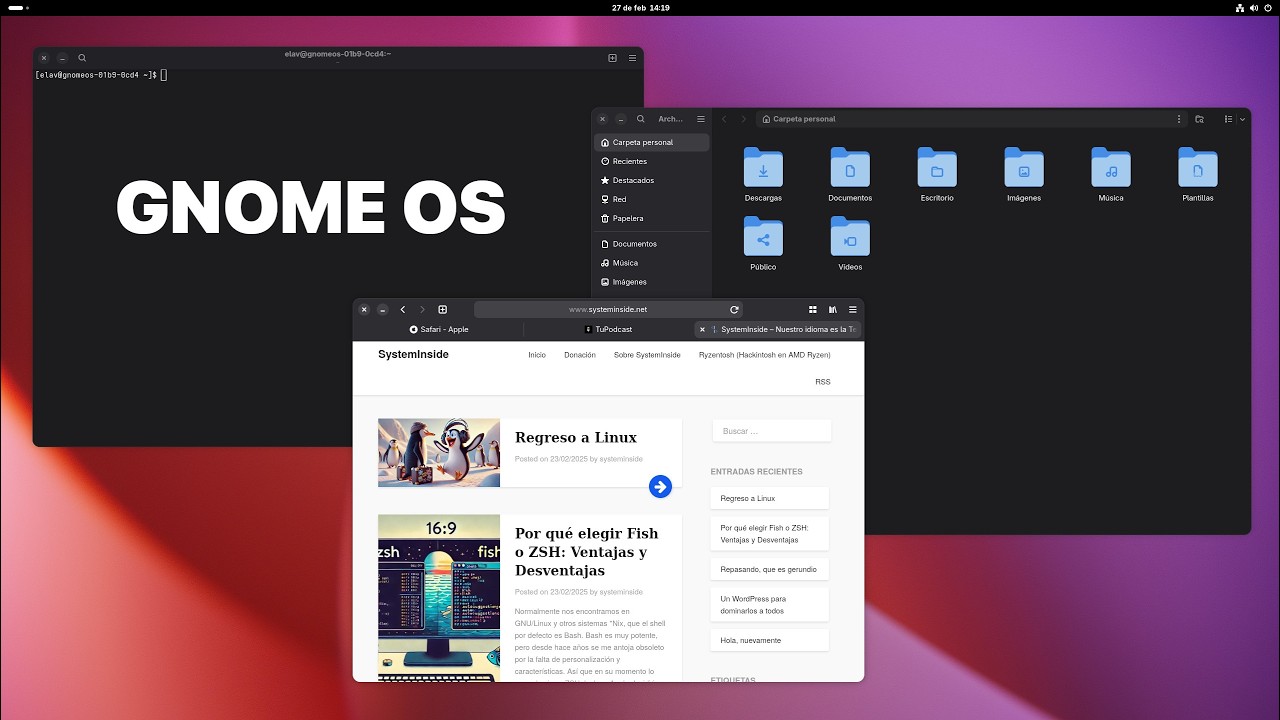Viewport: 1280px width, 720px height.
Task: Open the Files folder options menu
Action: point(1179,119)
